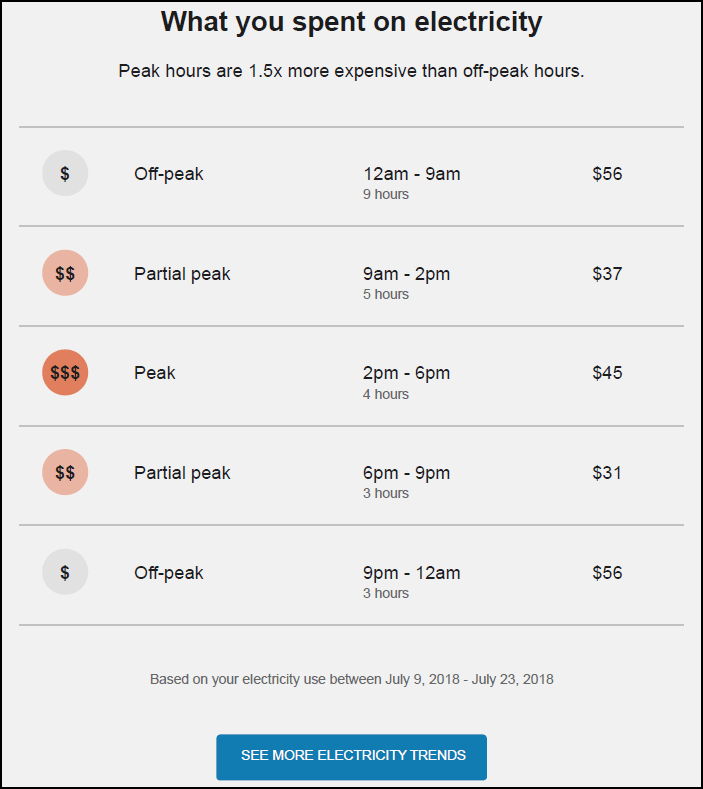Select Partial peak label for 9am - 2pm
703x789 pixels.
coord(182,274)
